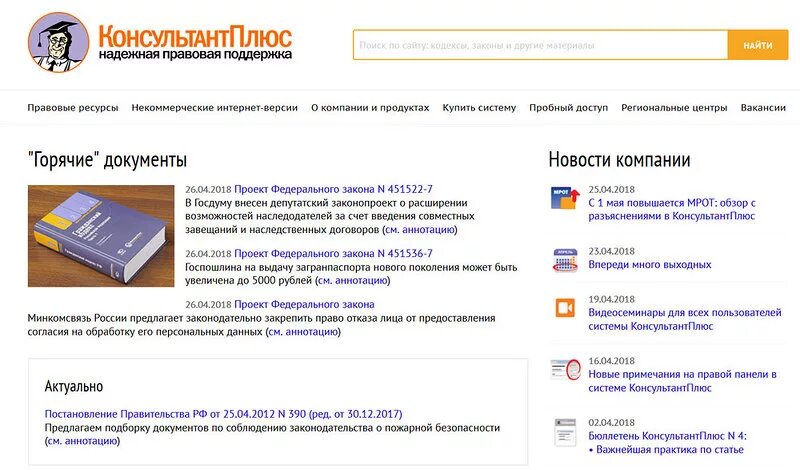The width and height of the screenshot is (800, 470).
Task: Open Новые примечания на правой панели news
Action: [x=682, y=381]
